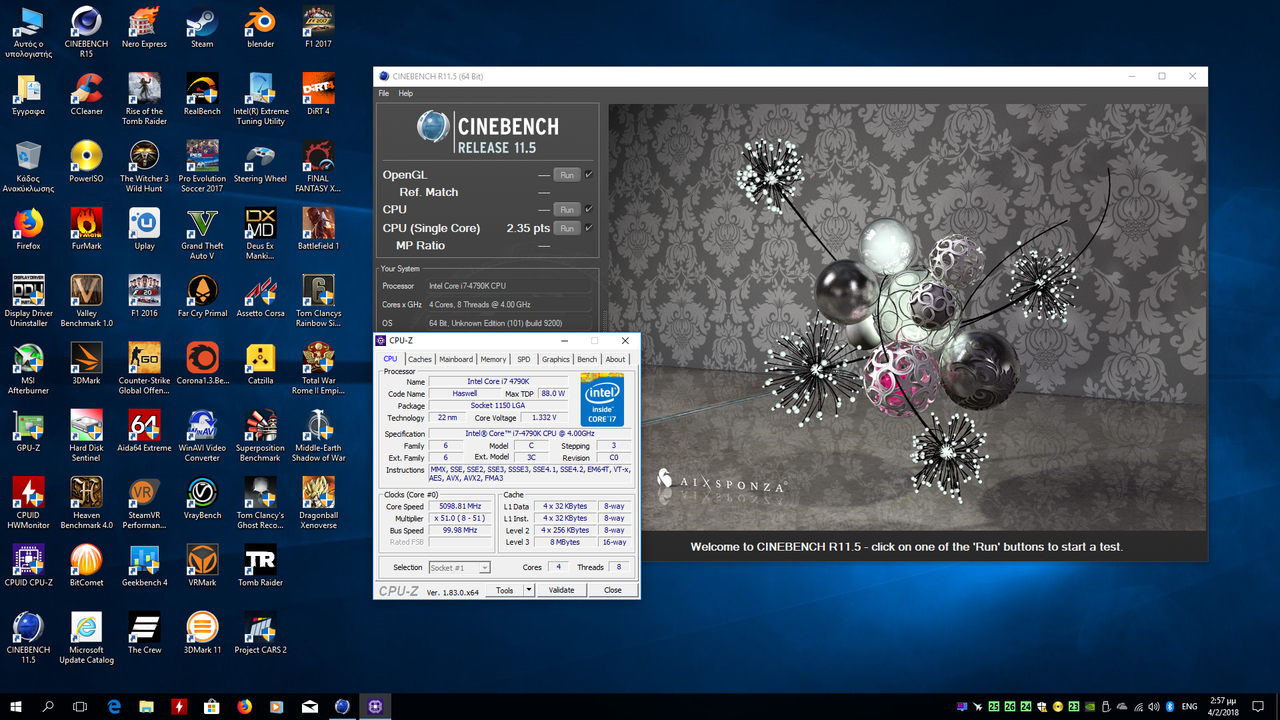Open the CPUID CPU-Z desktop shortcut
1280x720 pixels.
click(x=28, y=565)
